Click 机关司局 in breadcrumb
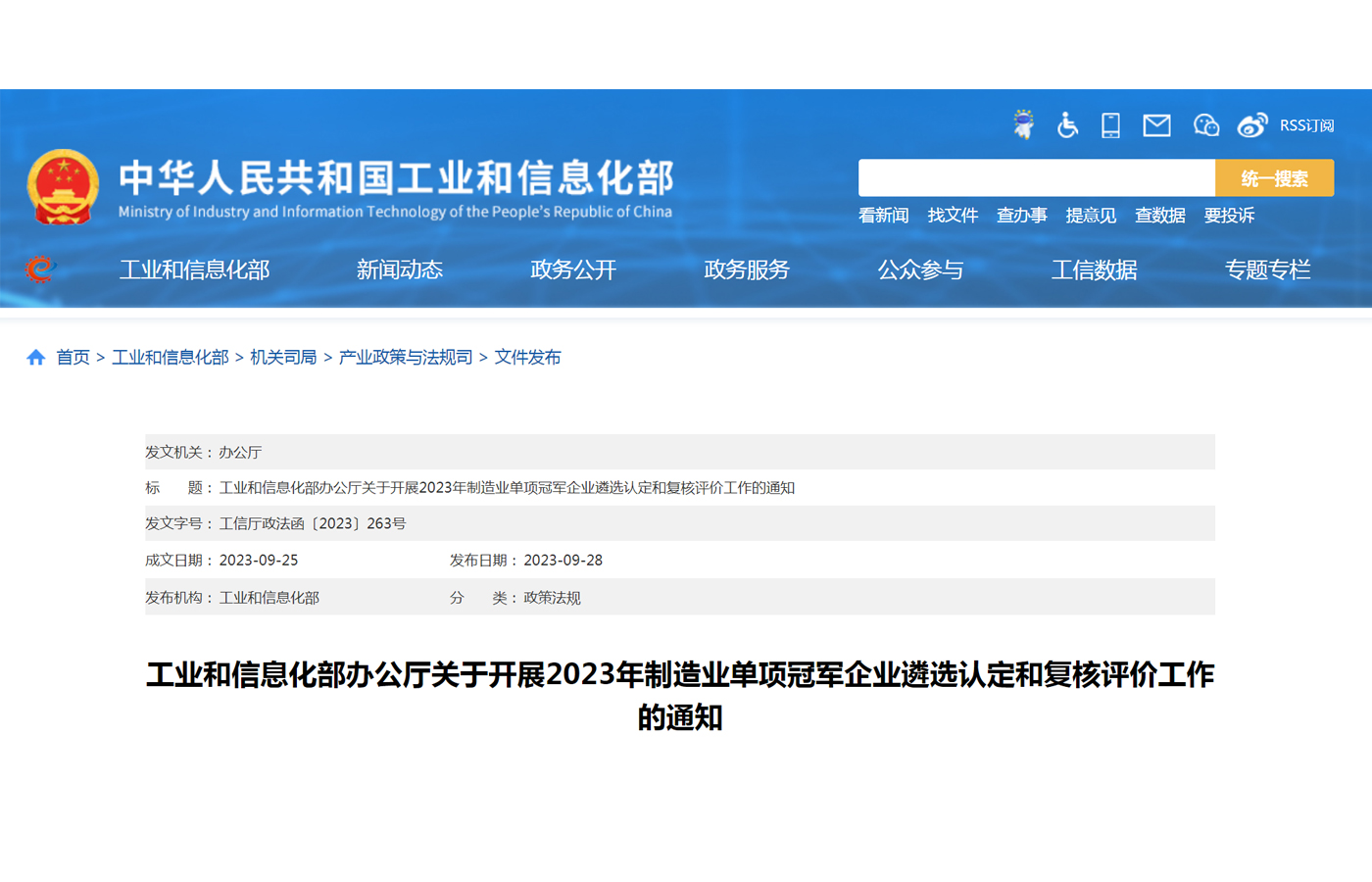Image resolution: width=1372 pixels, height=882 pixels. pyautogui.click(x=283, y=358)
